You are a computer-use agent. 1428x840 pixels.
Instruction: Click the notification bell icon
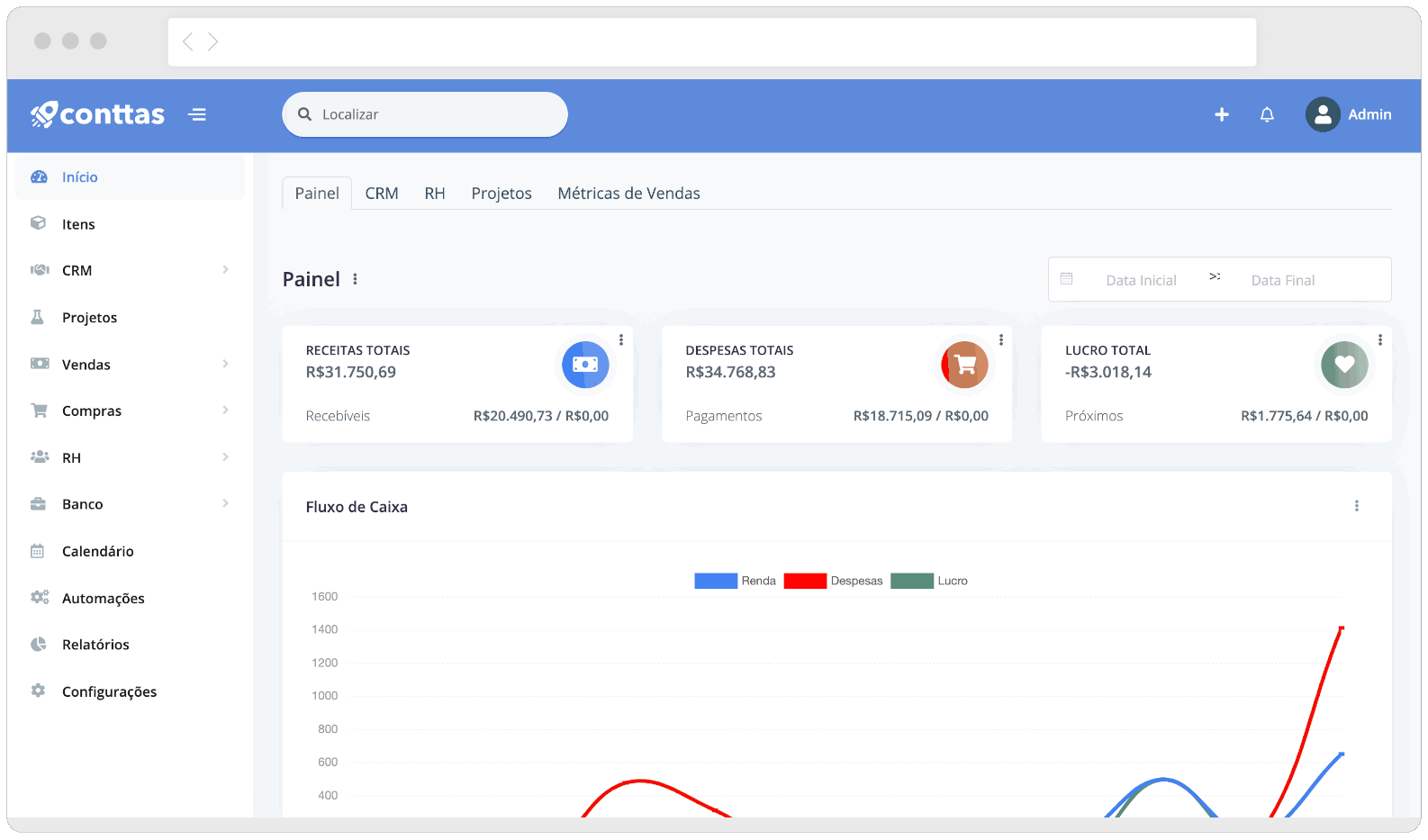tap(1267, 114)
